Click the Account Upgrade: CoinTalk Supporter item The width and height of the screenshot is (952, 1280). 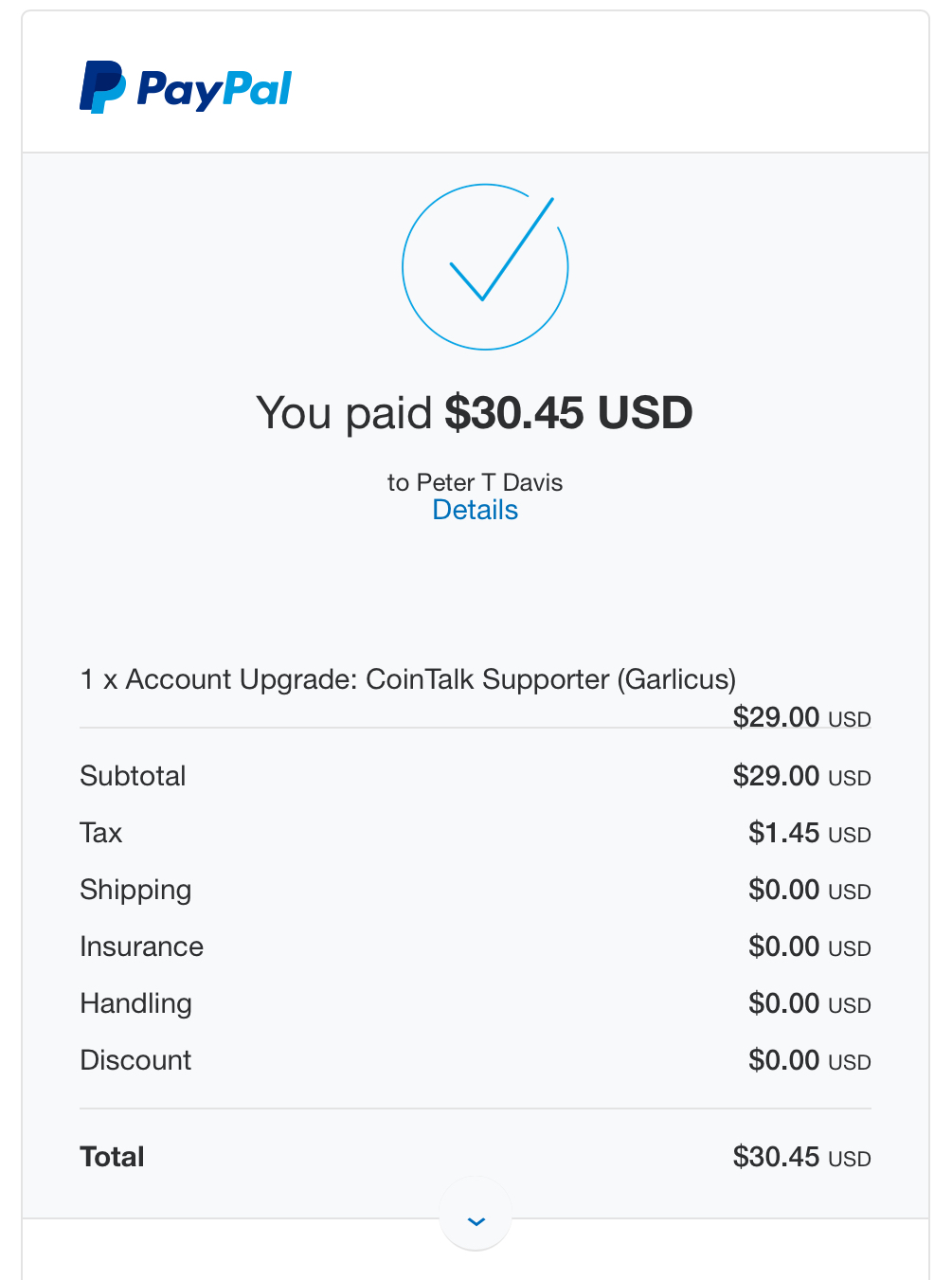[x=408, y=679]
